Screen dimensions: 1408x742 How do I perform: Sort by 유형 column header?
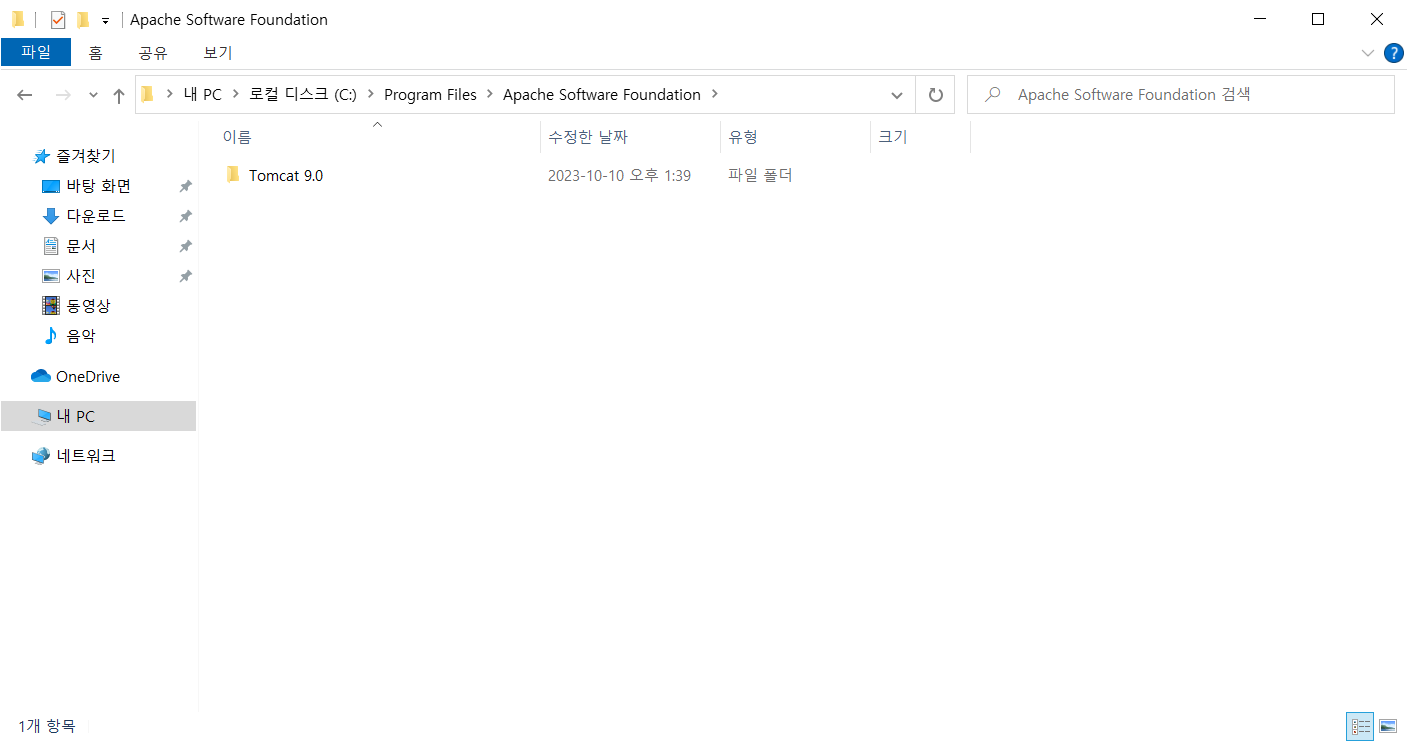743,137
